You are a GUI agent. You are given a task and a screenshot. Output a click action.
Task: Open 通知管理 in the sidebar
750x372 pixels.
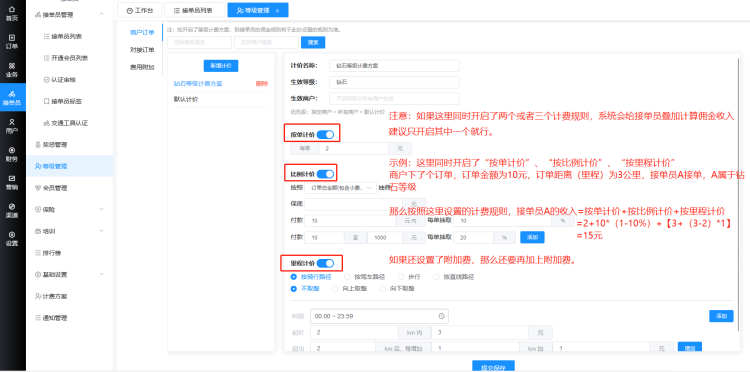[55, 318]
